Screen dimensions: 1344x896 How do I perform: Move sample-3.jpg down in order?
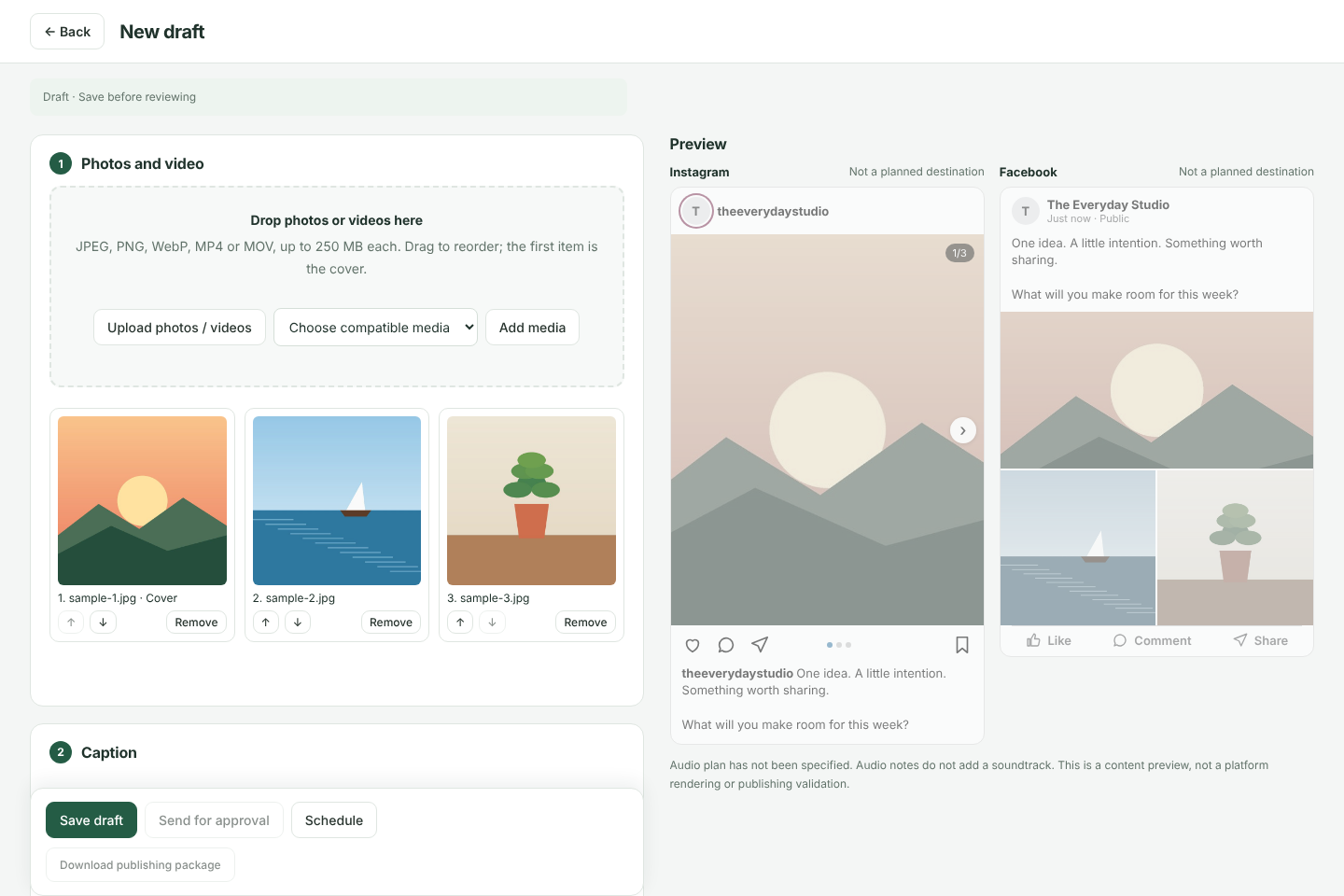coord(492,623)
